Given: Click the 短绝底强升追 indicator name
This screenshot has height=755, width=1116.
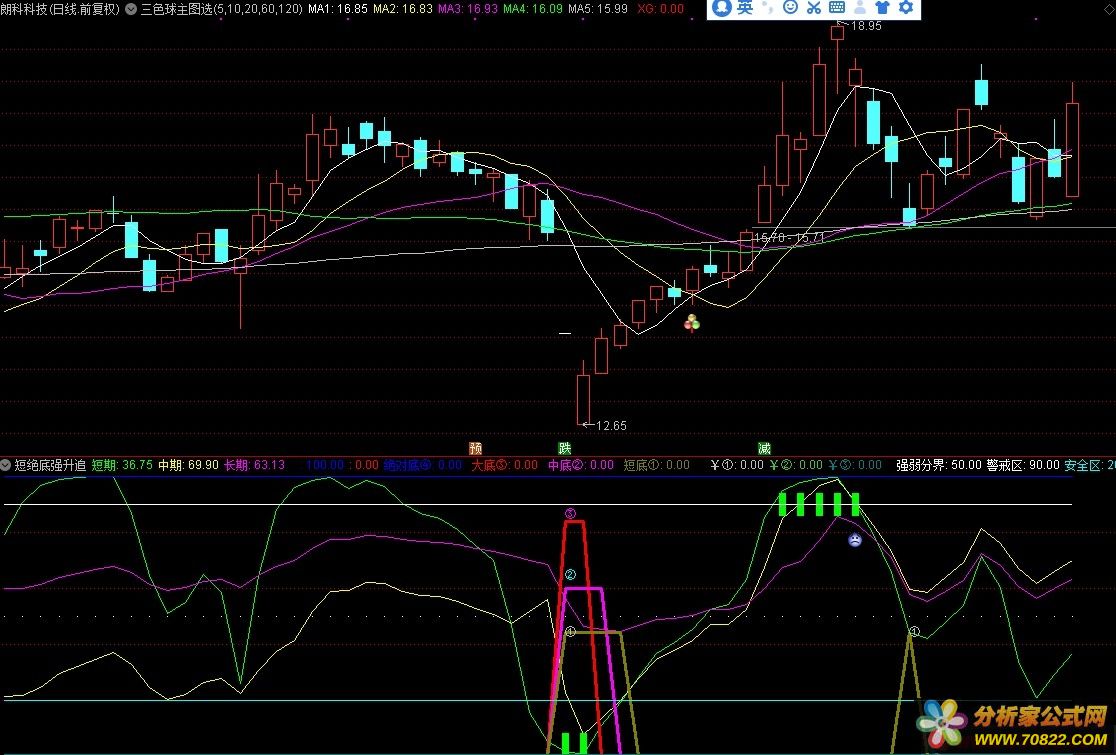Looking at the screenshot, I should [51, 465].
